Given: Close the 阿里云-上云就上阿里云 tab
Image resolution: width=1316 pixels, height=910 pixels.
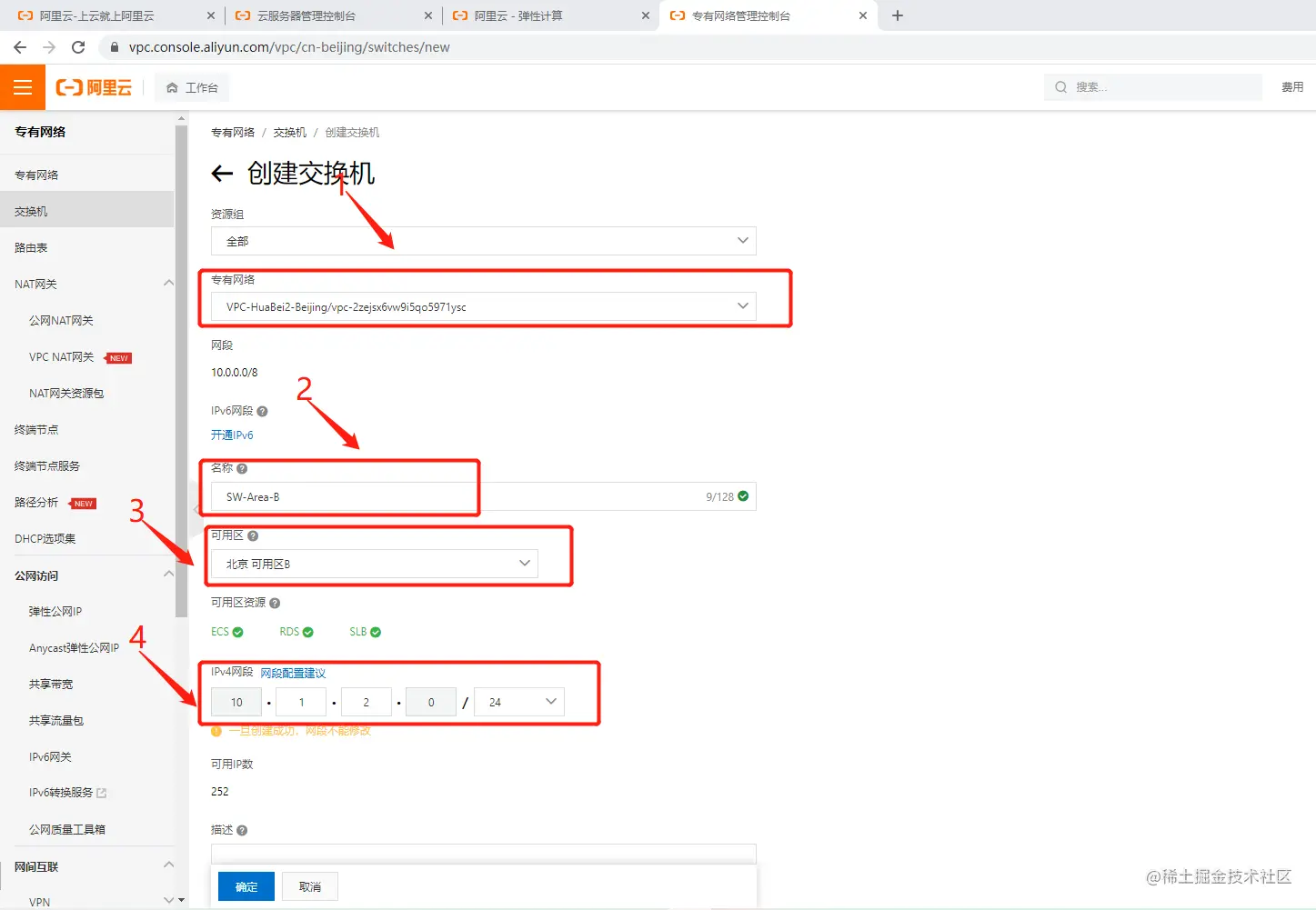Looking at the screenshot, I should tap(211, 15).
